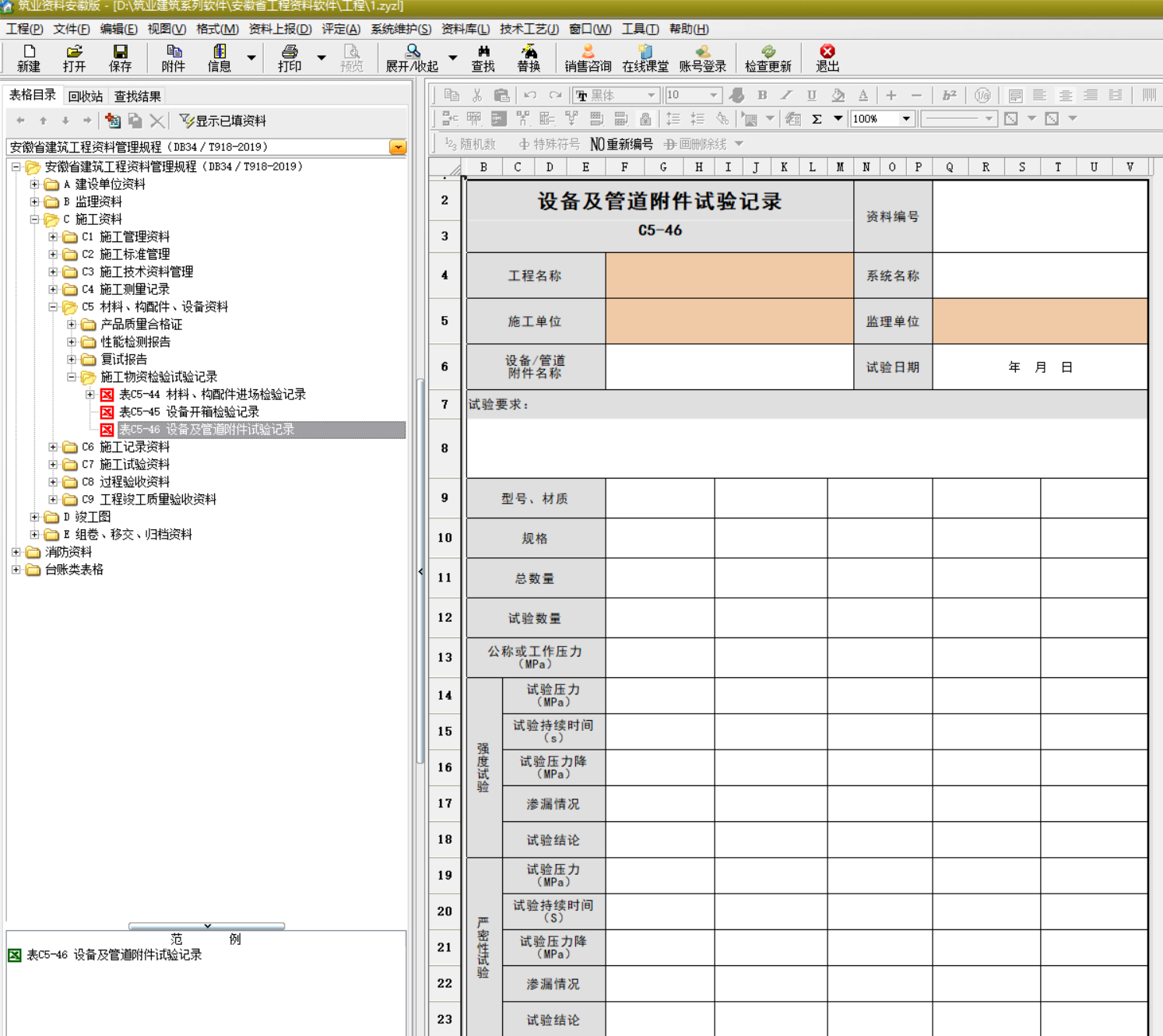Screen dimensions: 1163x1036
Task: Click the 新建 (New) toolbar icon
Action: pyautogui.click(x=29, y=58)
